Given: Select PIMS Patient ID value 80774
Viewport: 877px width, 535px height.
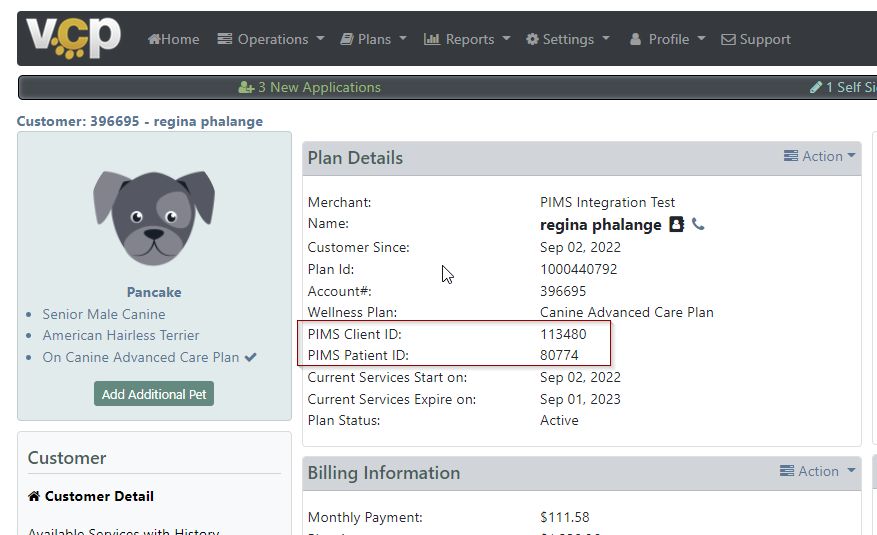Looking at the screenshot, I should (559, 356).
